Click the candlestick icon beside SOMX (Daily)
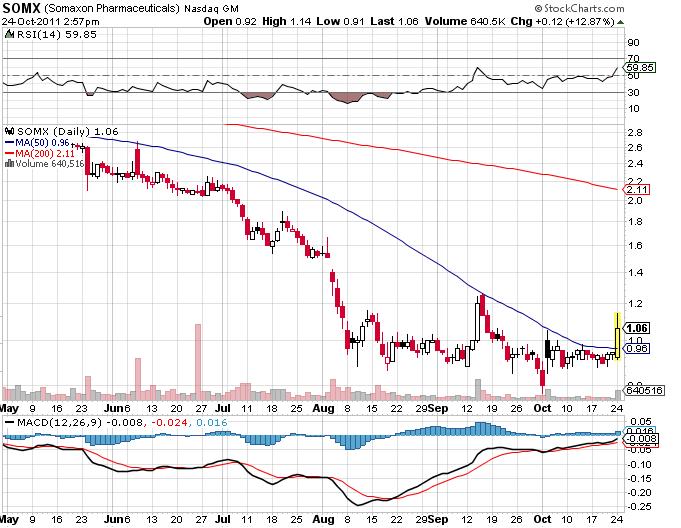Image resolution: width=681 pixels, height=528 pixels. tap(10, 131)
